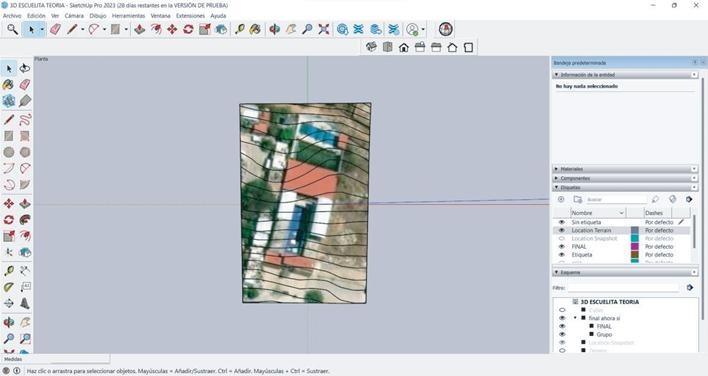Image resolution: width=708 pixels, height=376 pixels.
Task: Choose the Paint Bucket tool in left toolbar
Action: (x=9, y=84)
